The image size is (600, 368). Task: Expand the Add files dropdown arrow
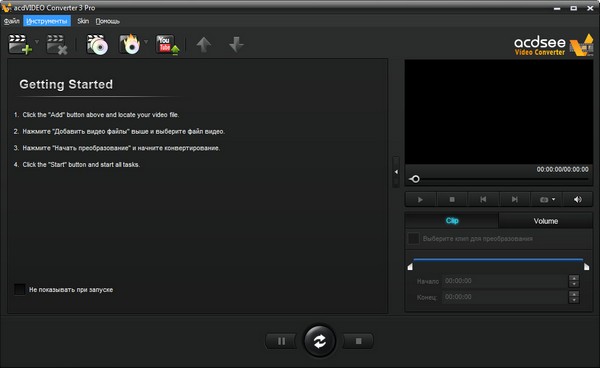click(37, 41)
